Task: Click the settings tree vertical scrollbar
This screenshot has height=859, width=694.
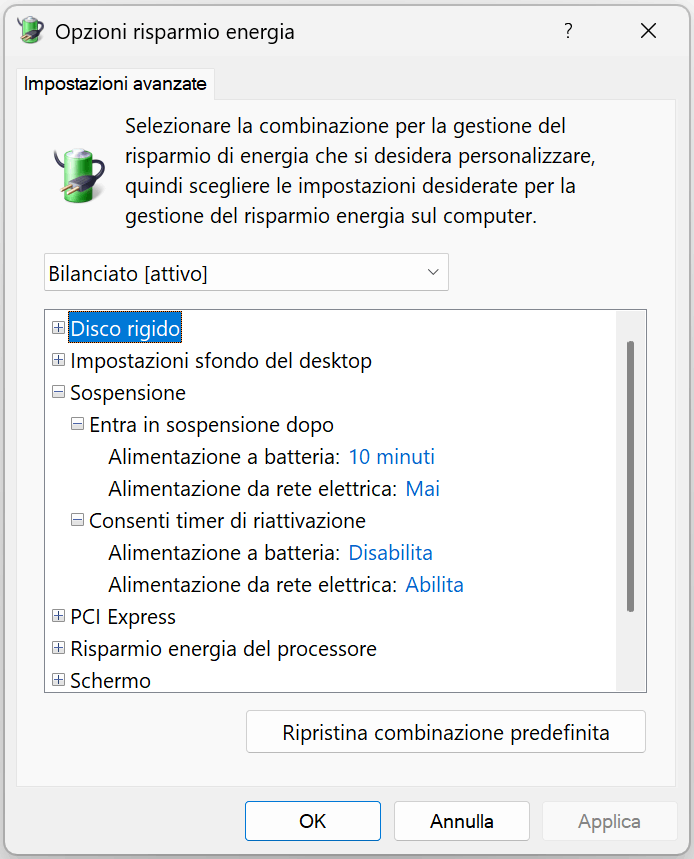Action: (630, 475)
